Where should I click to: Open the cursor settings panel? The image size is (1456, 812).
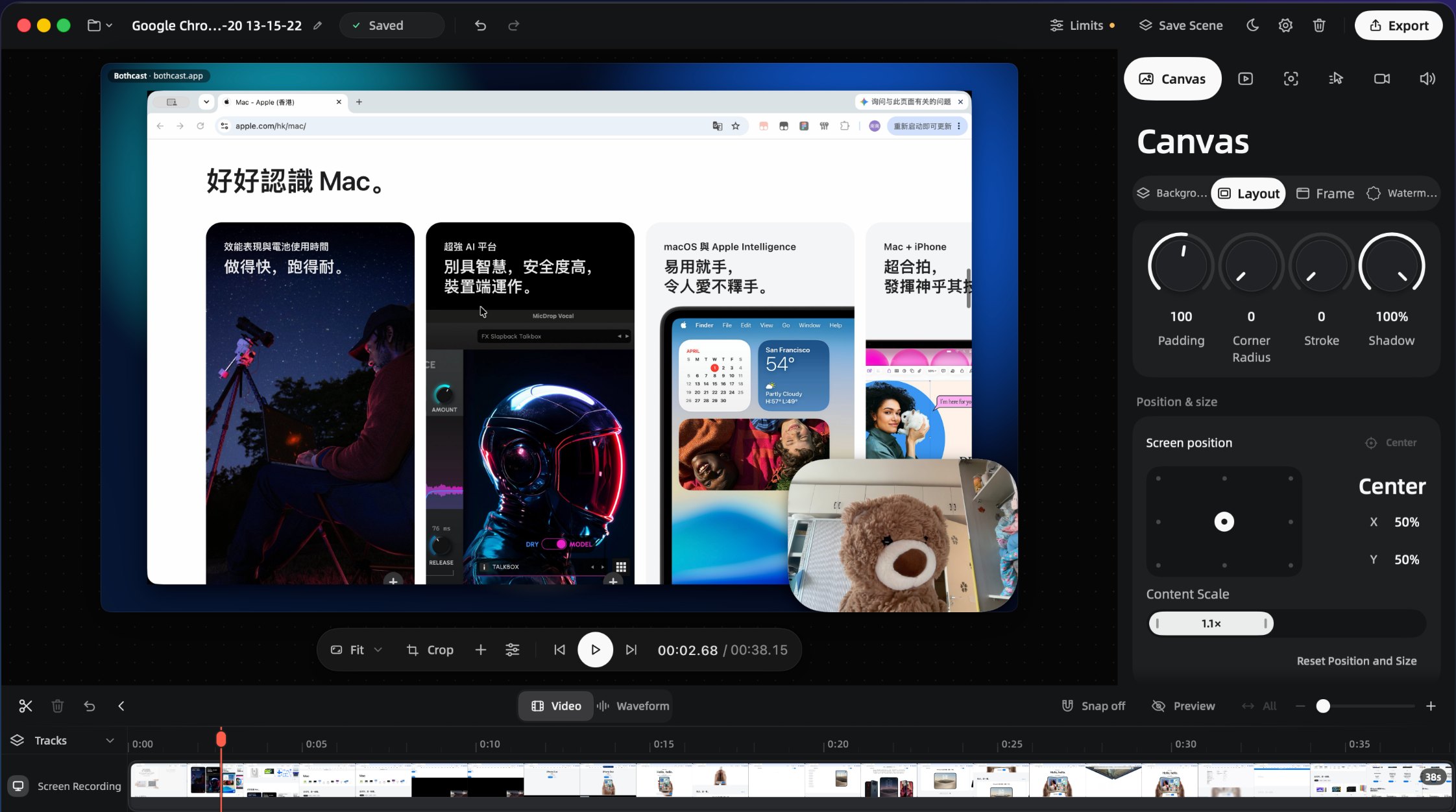click(x=1336, y=78)
